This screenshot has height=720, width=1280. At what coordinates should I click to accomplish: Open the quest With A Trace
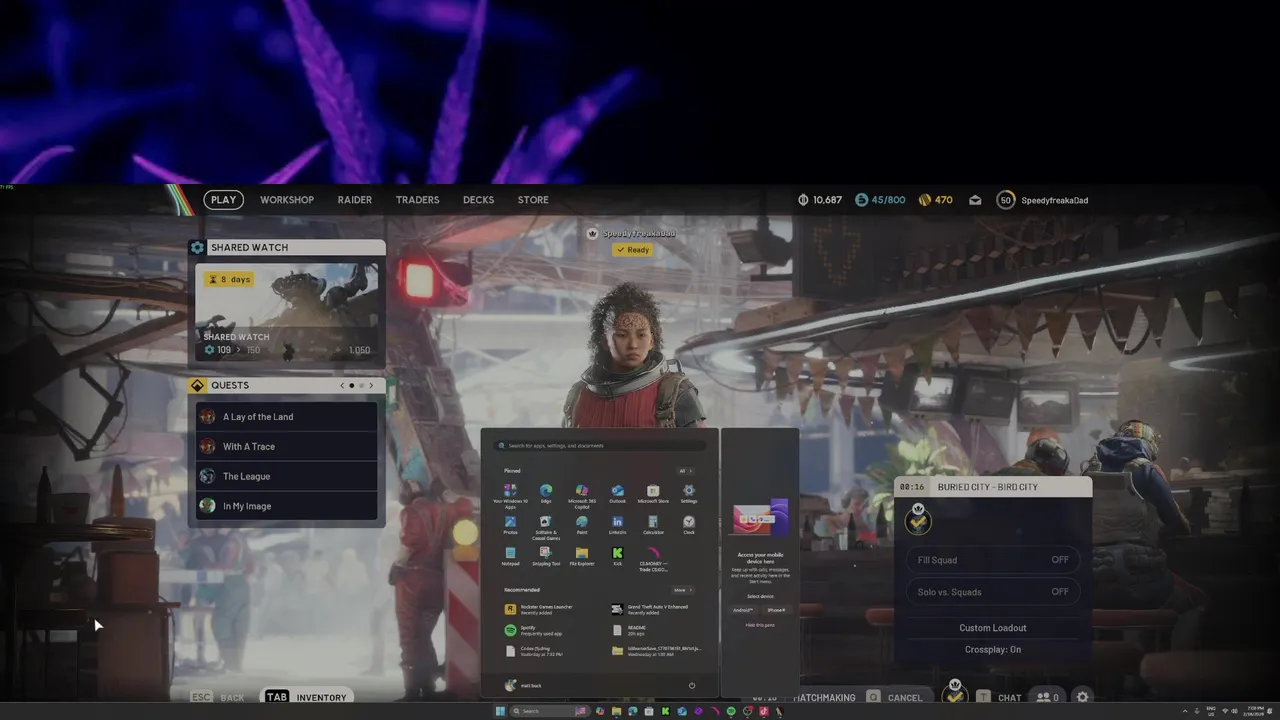[287, 447]
